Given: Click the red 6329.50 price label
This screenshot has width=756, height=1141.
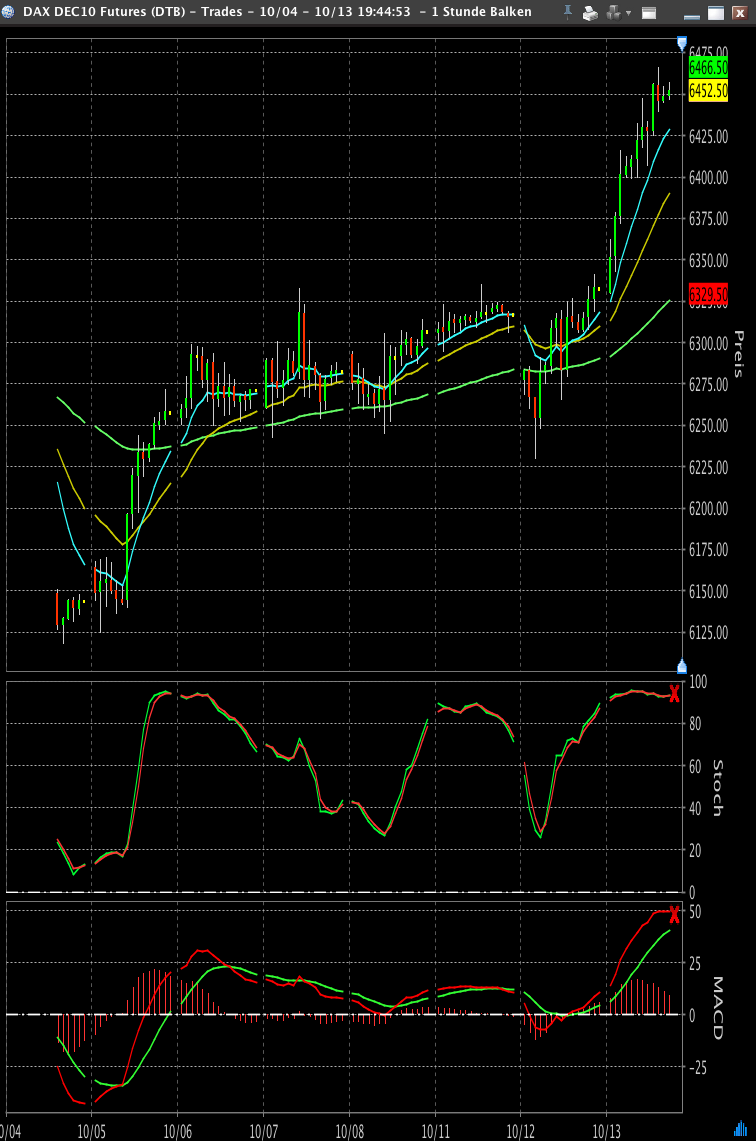Looking at the screenshot, I should pos(708,295).
